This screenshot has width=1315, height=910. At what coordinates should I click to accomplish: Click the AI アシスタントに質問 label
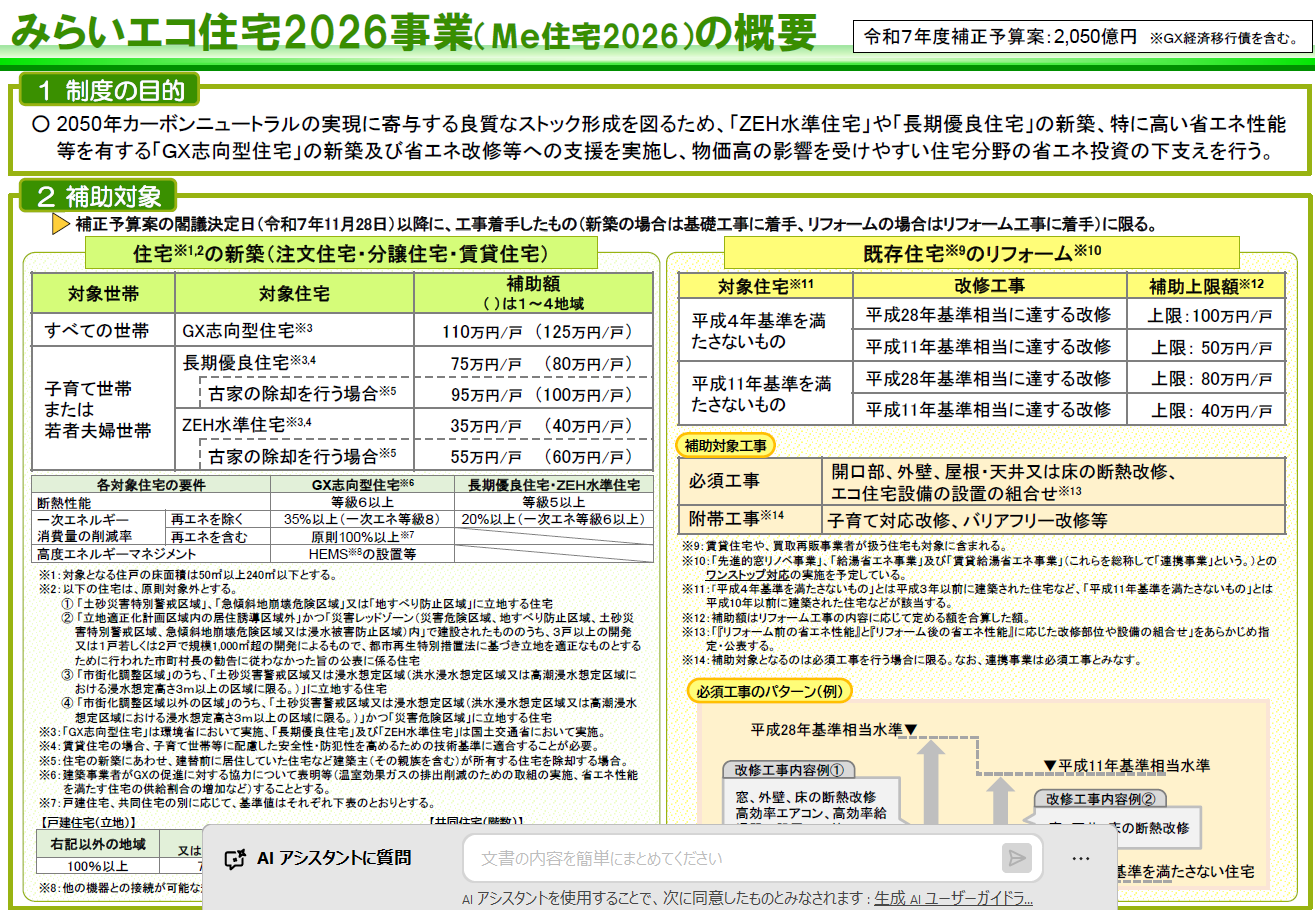pyautogui.click(x=333, y=858)
